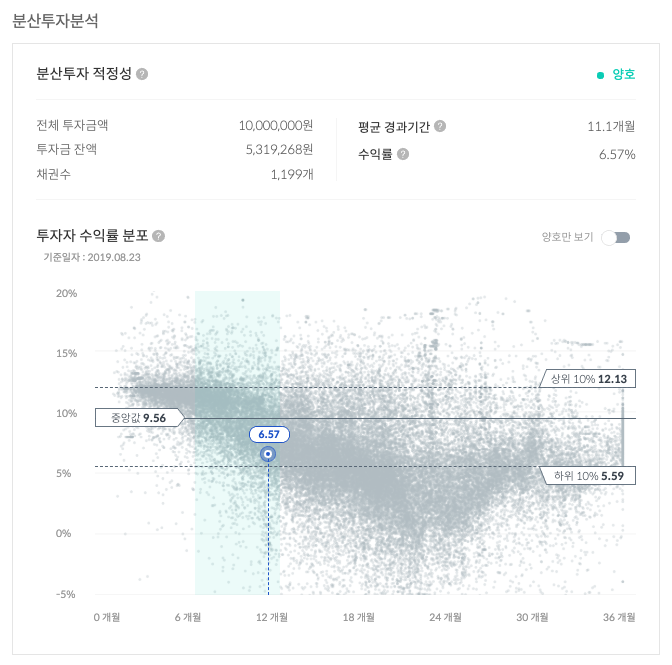Click the 상위 10% 12.13 label
Image resolution: width=672 pixels, height=665 pixels.
[x=588, y=379]
